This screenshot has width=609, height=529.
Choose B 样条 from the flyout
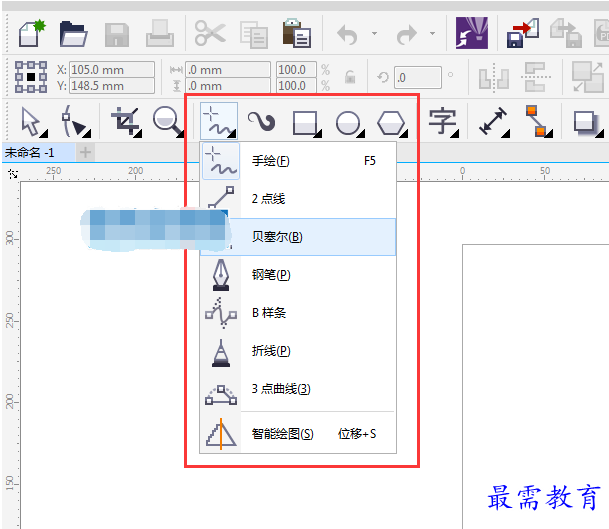(x=298, y=313)
